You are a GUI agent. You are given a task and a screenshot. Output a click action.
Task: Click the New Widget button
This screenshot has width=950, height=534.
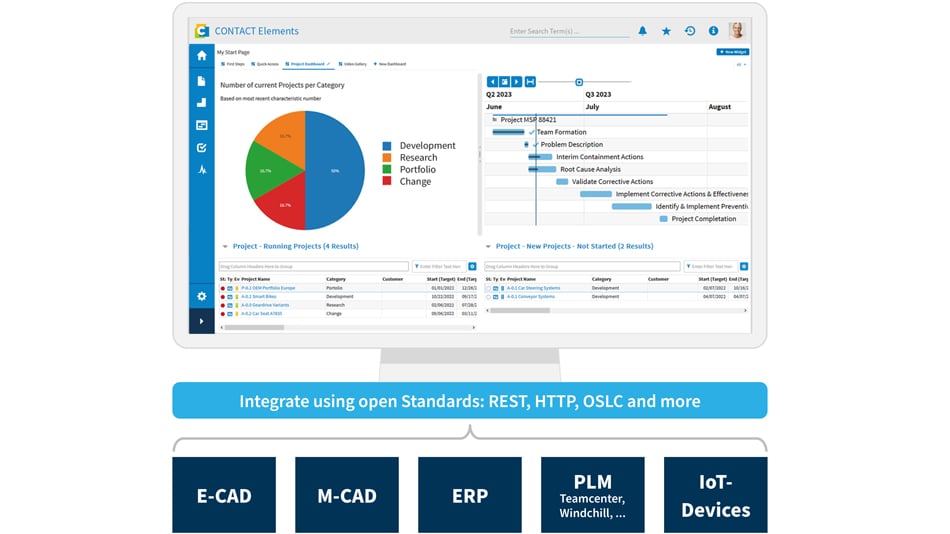[x=732, y=51]
